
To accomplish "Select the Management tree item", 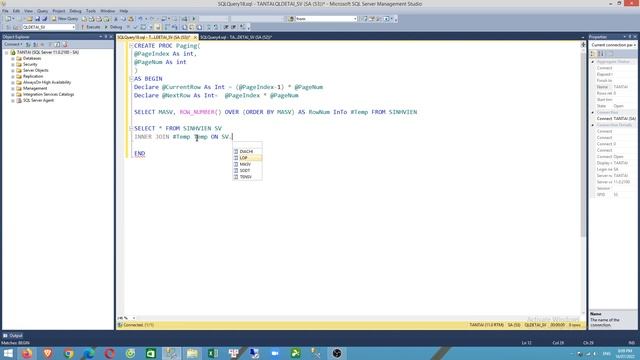I will click(35, 88).
